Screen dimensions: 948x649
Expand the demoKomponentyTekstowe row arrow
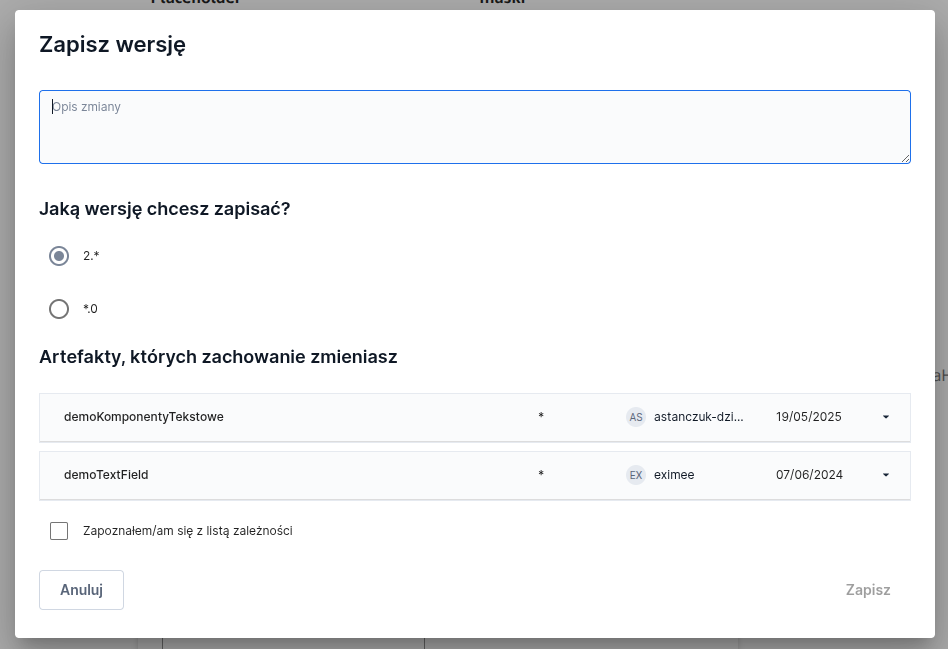coord(886,417)
